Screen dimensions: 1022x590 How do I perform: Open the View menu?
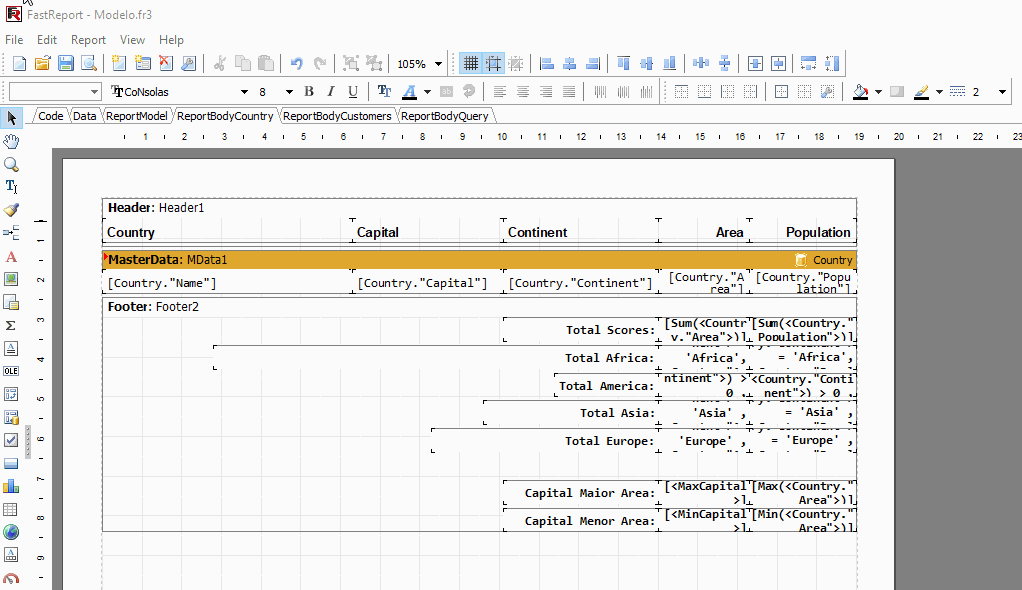(x=132, y=40)
